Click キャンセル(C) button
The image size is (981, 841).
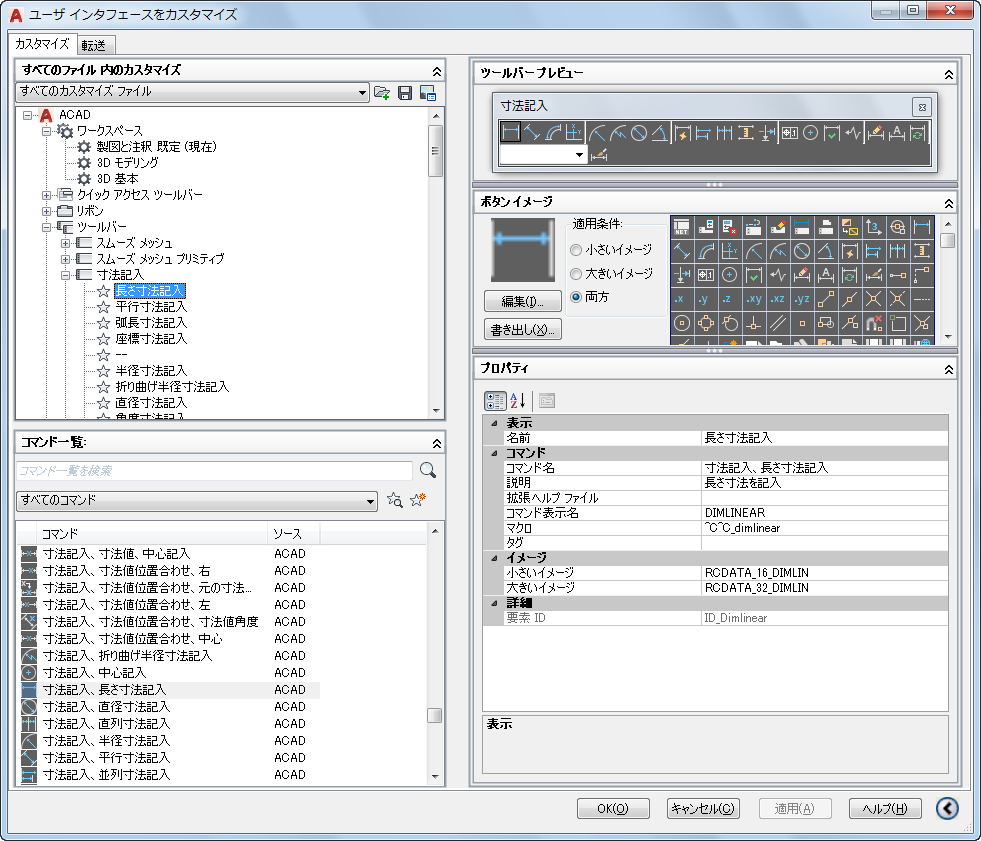(x=703, y=808)
